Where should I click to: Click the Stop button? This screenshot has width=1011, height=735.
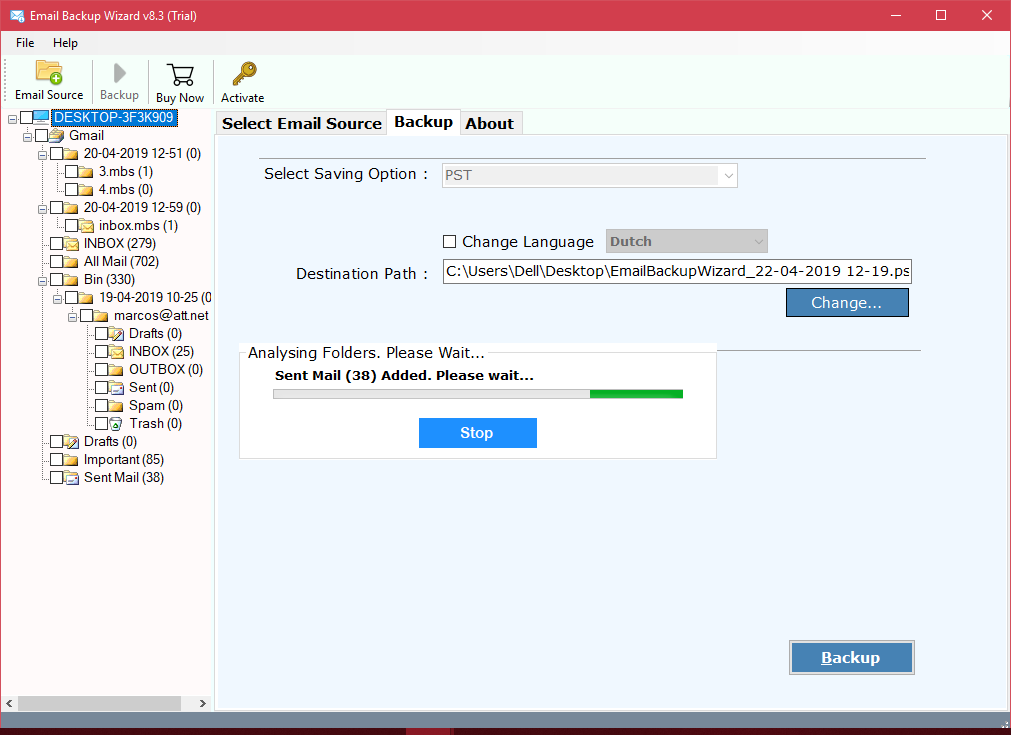pyautogui.click(x=478, y=433)
